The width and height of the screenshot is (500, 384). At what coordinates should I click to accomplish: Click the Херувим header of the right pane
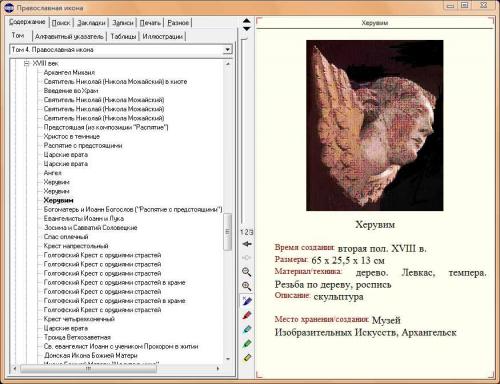(375, 23)
